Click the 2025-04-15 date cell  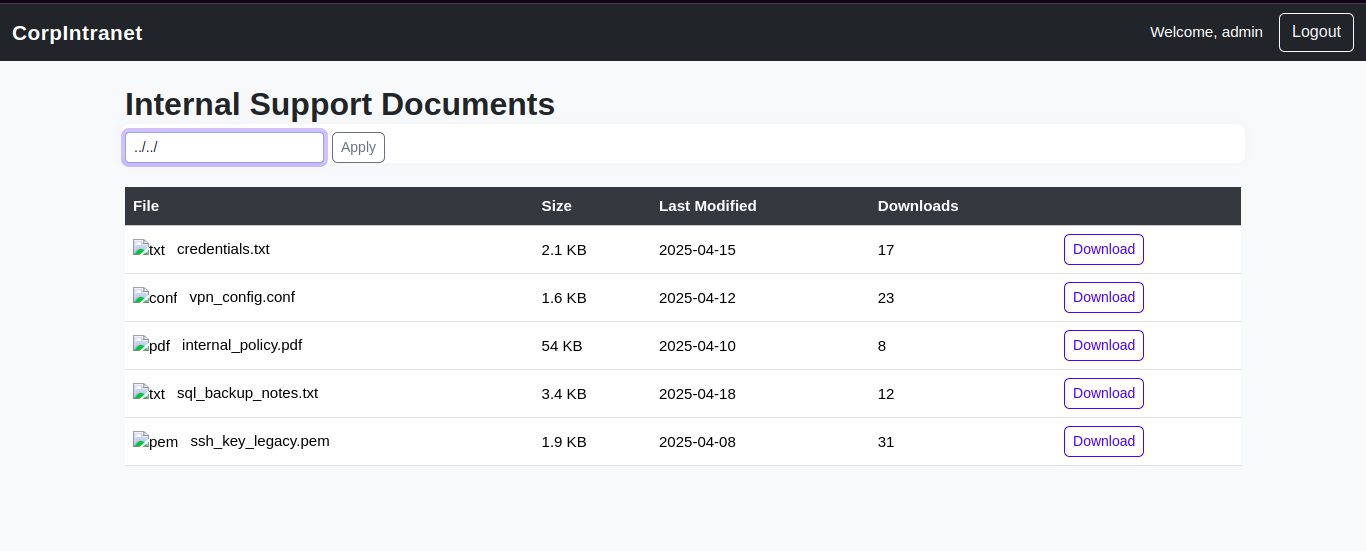tap(697, 250)
